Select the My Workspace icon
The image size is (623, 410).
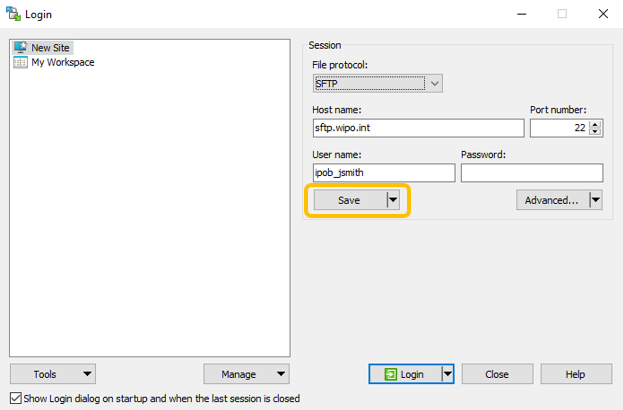click(x=21, y=62)
